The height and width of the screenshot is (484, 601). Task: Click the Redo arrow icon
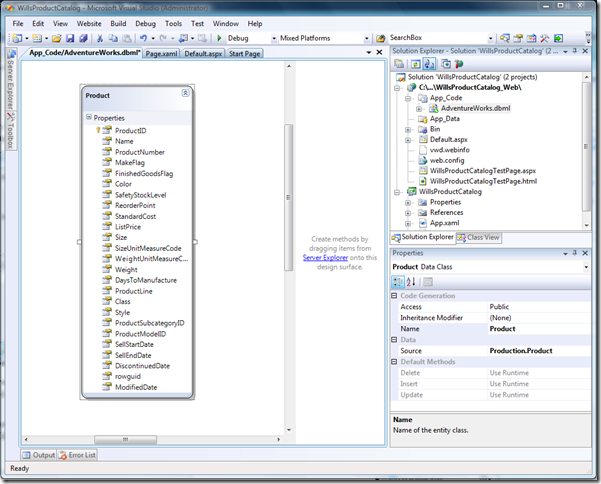point(163,38)
